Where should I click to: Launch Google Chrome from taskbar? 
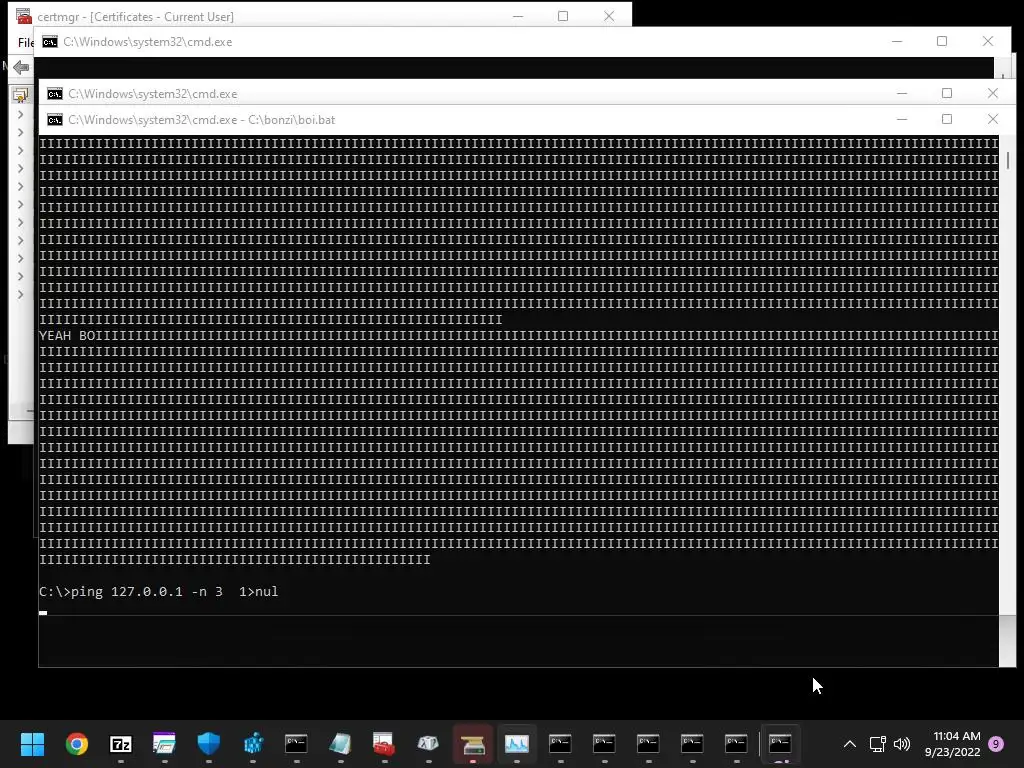tap(76, 744)
